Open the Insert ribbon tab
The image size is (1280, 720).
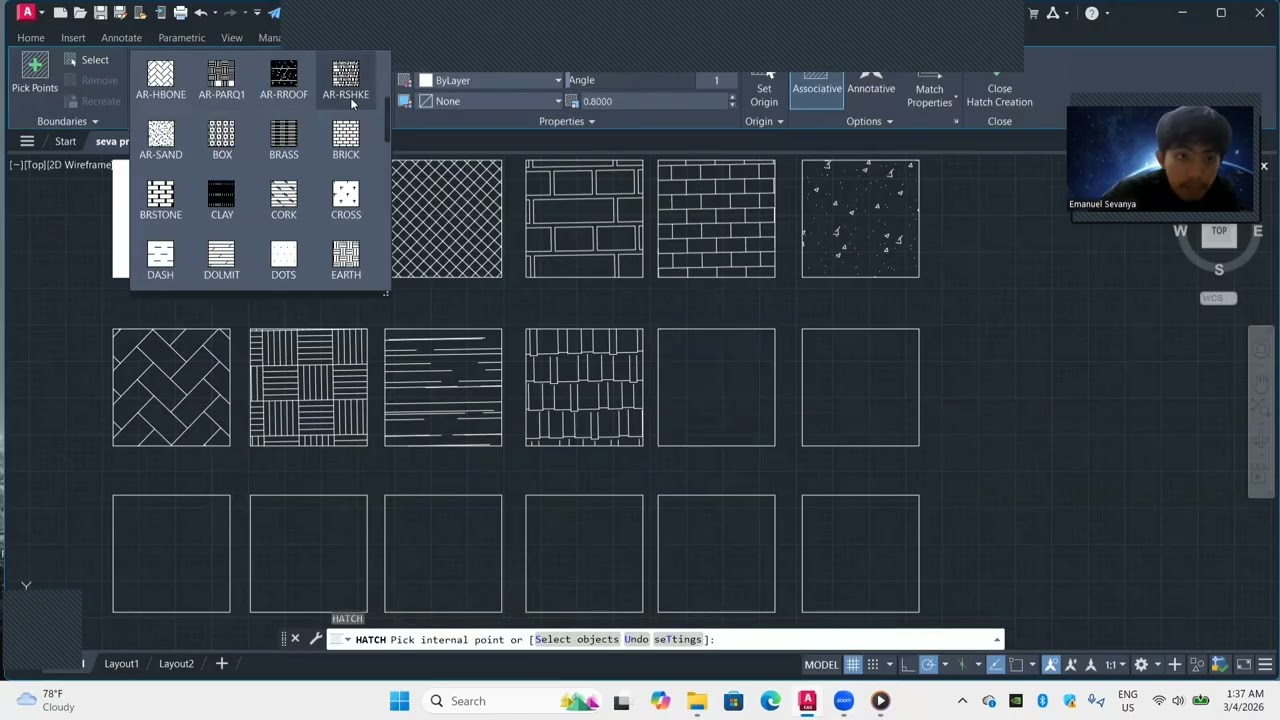pyautogui.click(x=73, y=38)
